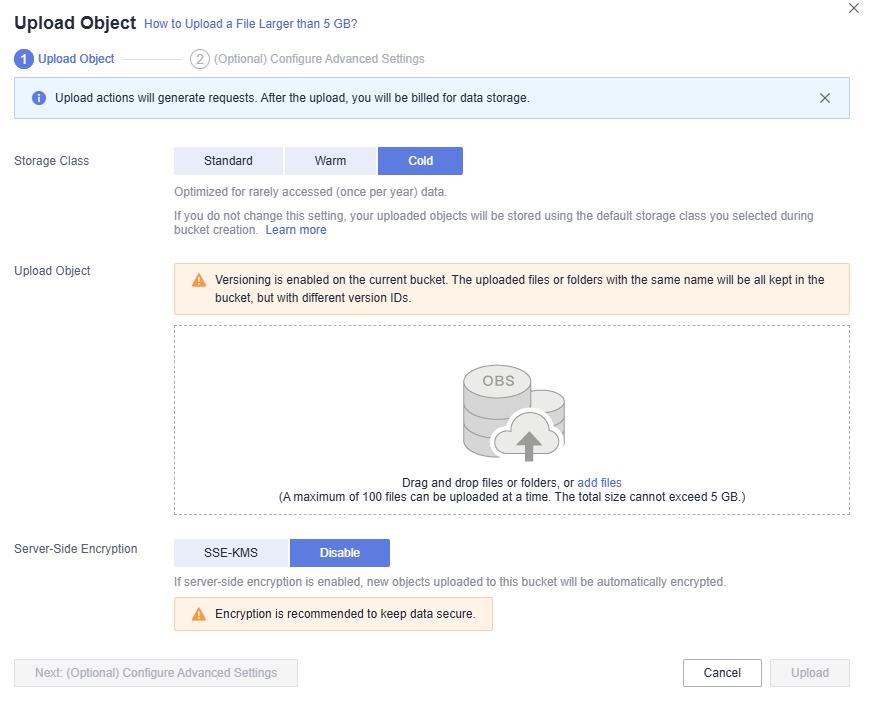Enable SSE-KMS server-side encryption

[x=231, y=553]
